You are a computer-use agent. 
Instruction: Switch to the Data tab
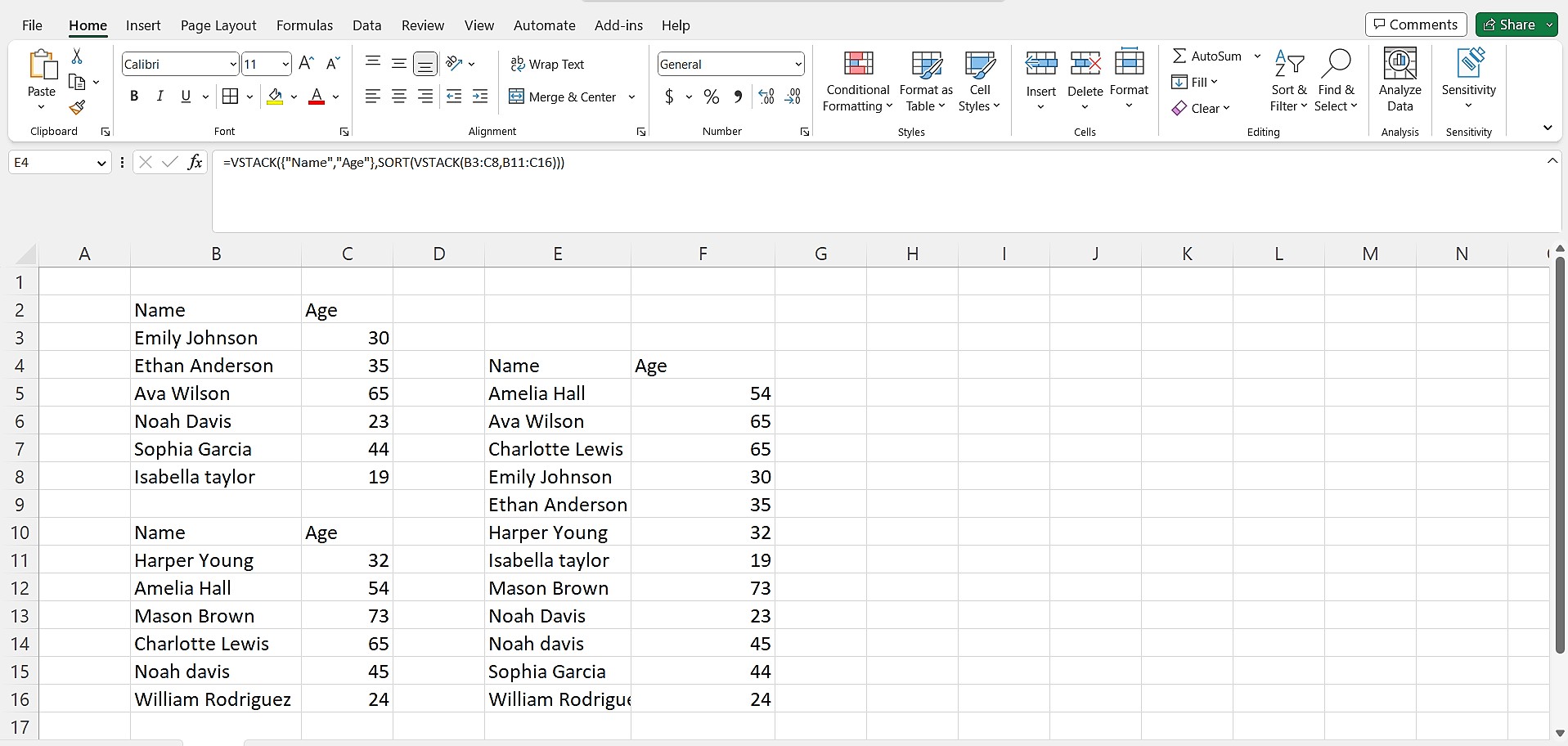(x=366, y=25)
